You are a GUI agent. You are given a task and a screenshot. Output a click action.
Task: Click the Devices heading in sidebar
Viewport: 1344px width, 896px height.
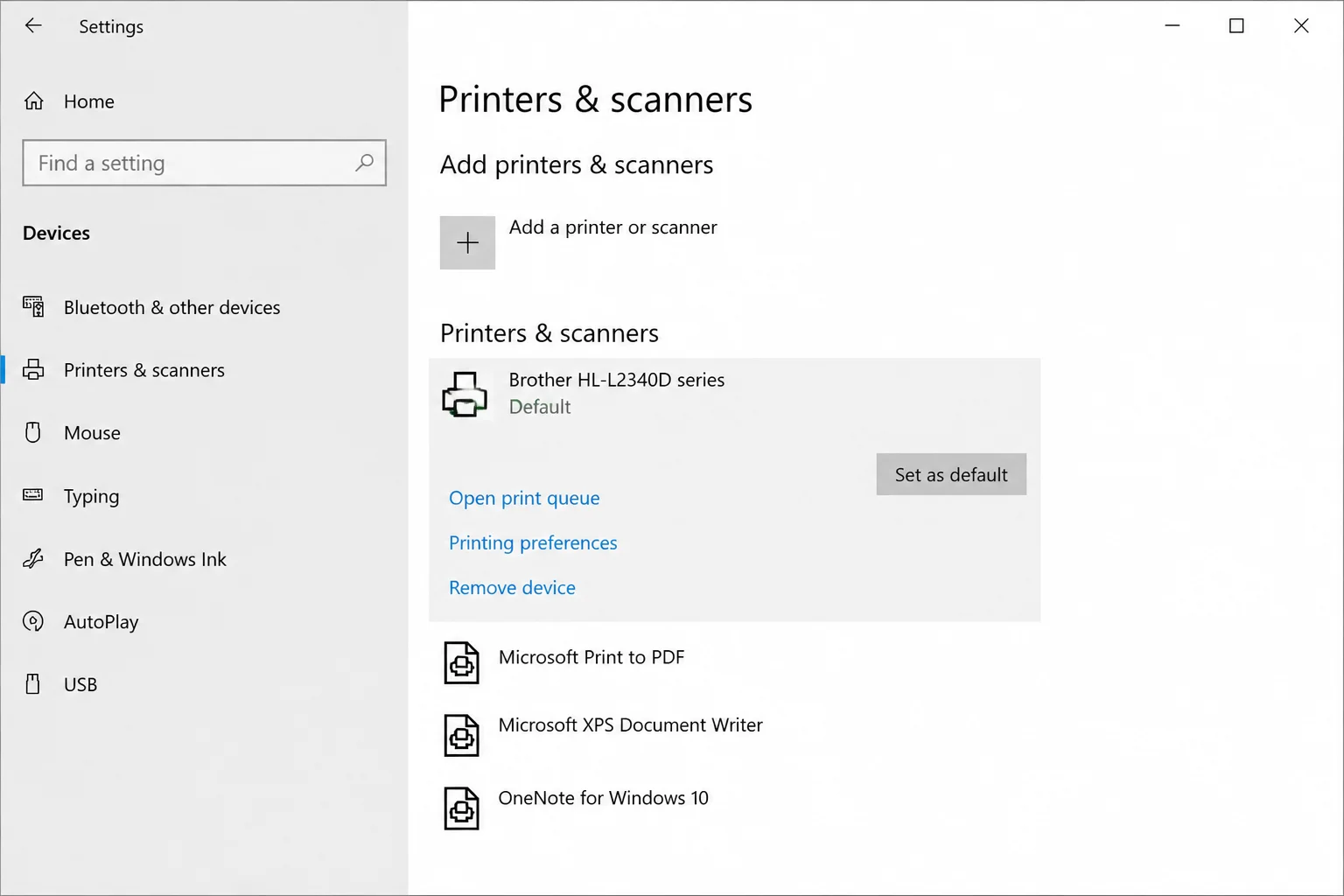click(56, 233)
